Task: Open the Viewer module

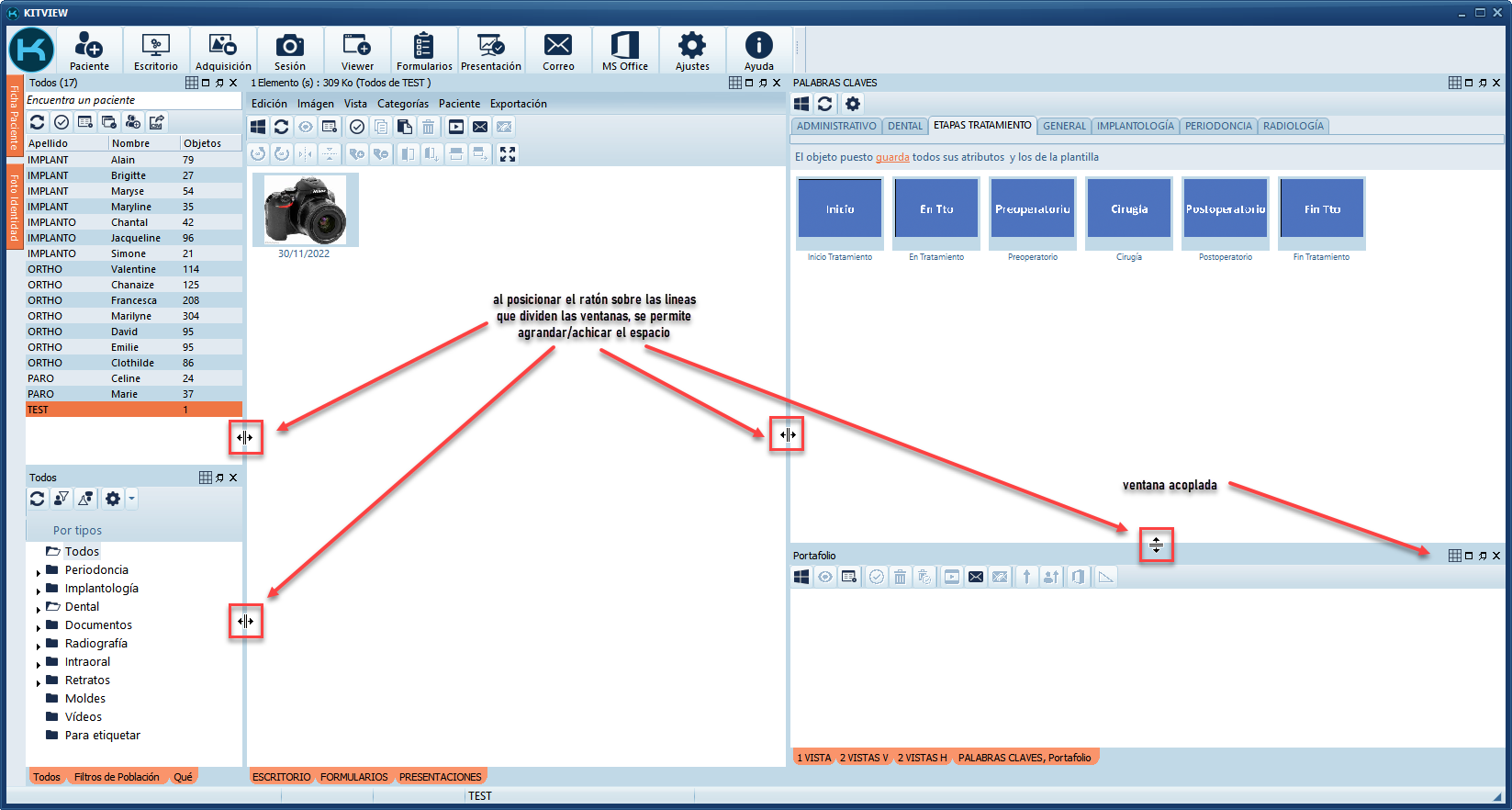Action: 357,51
